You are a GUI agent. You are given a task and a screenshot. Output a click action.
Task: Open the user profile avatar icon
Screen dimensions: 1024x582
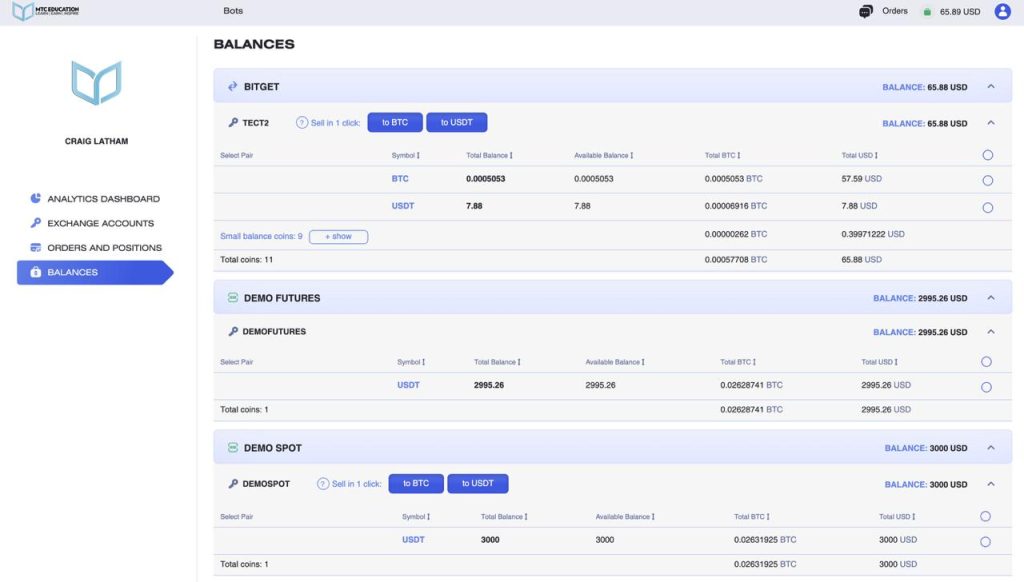click(1002, 12)
